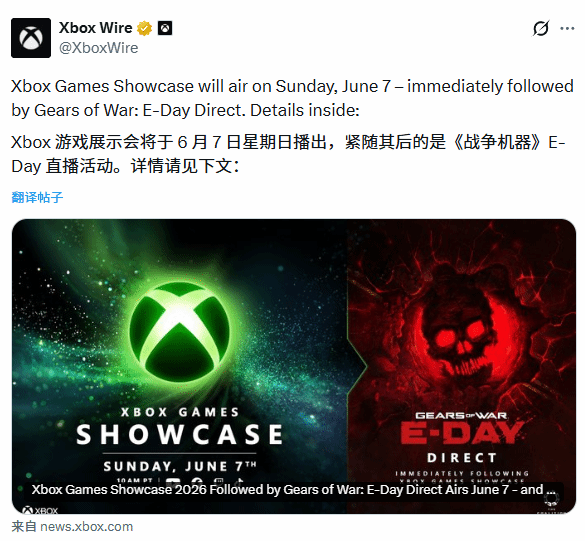Click the Xbox affiliate badge beside the name
Image resolution: width=585 pixels, height=541 pixels.
(x=165, y=28)
